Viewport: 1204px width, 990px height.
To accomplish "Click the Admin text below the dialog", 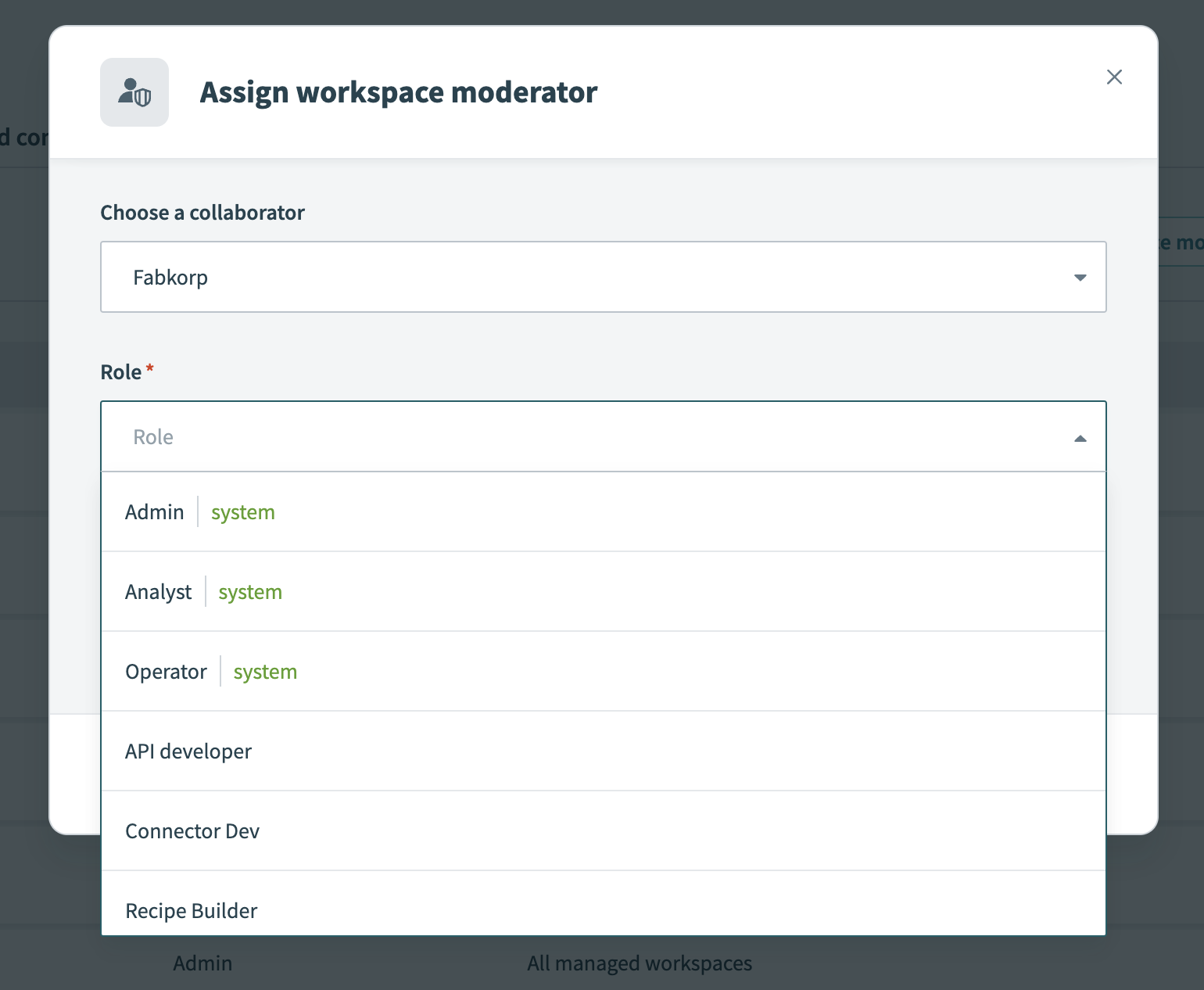I will click(x=202, y=963).
